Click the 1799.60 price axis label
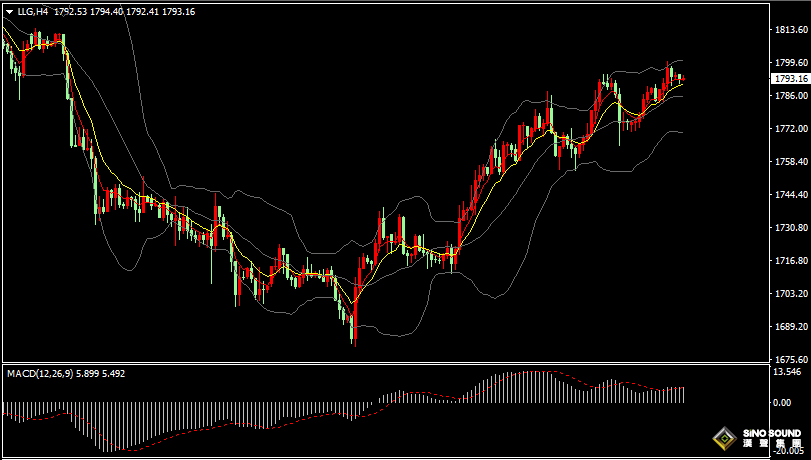 (791, 63)
